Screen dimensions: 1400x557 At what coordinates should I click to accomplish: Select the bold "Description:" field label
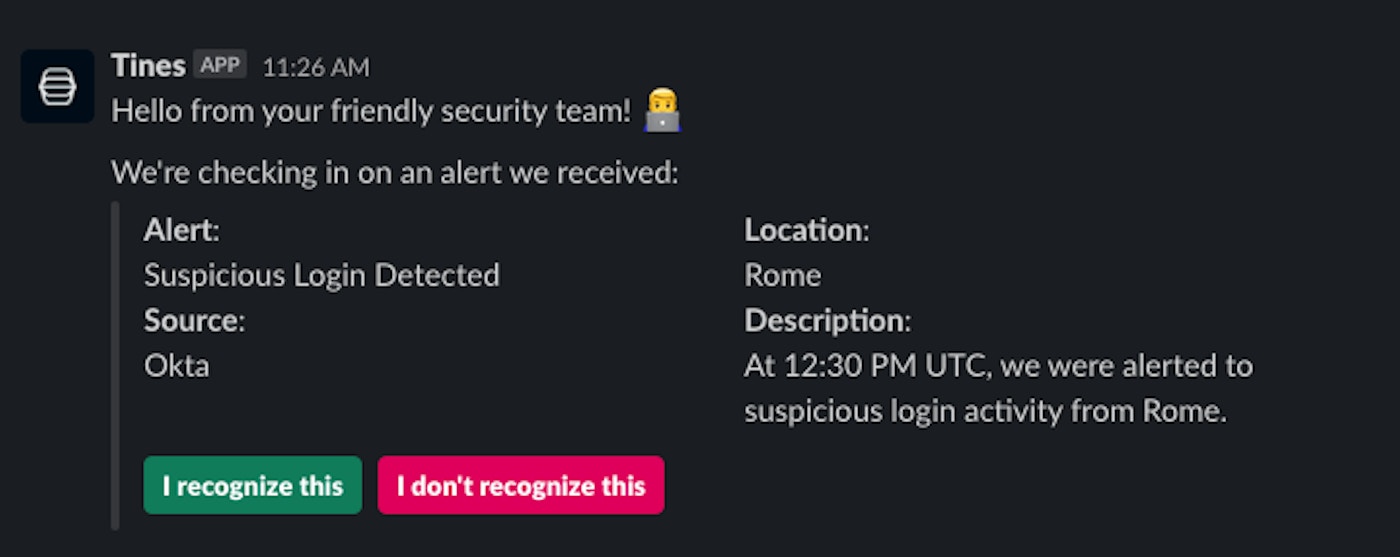pyautogui.click(x=827, y=320)
